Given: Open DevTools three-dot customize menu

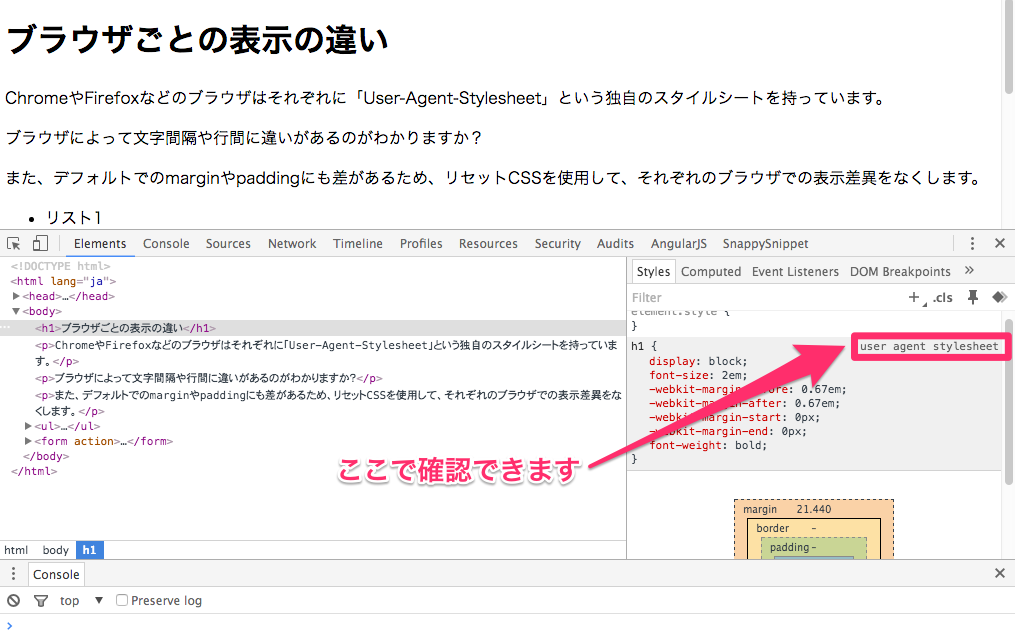Looking at the screenshot, I should [x=971, y=243].
